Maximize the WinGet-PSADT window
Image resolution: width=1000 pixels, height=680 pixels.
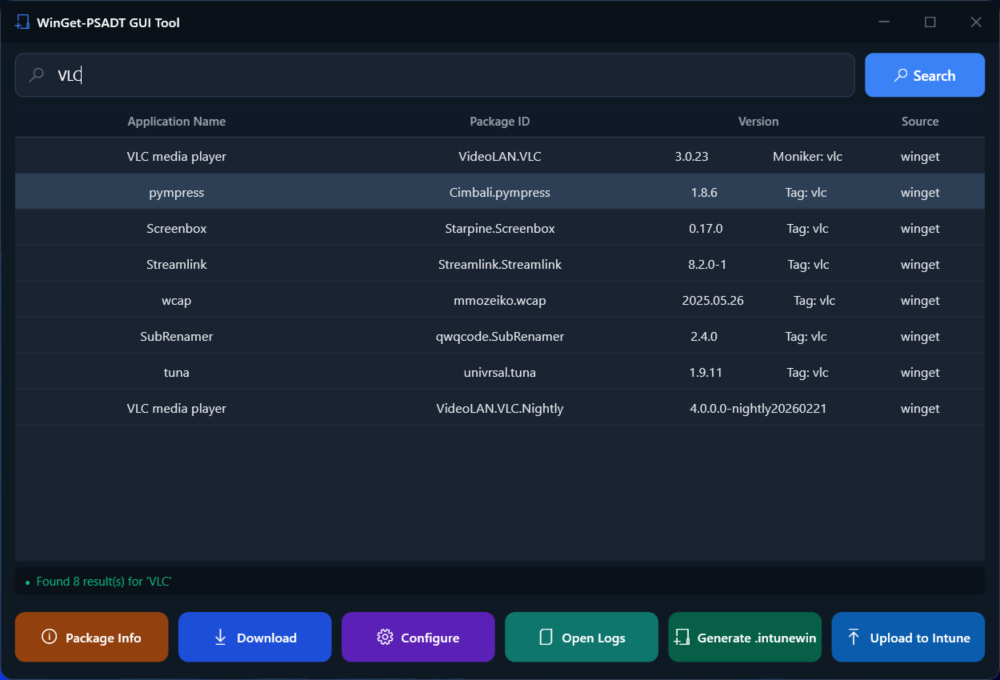(x=930, y=22)
